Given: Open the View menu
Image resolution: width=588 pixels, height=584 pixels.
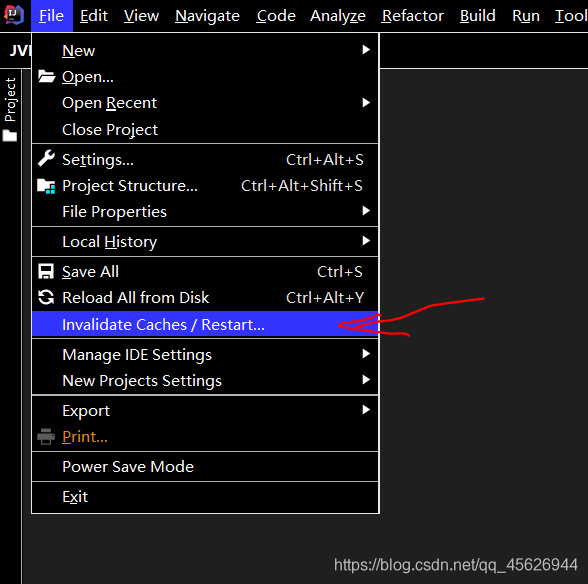Looking at the screenshot, I should (141, 16).
